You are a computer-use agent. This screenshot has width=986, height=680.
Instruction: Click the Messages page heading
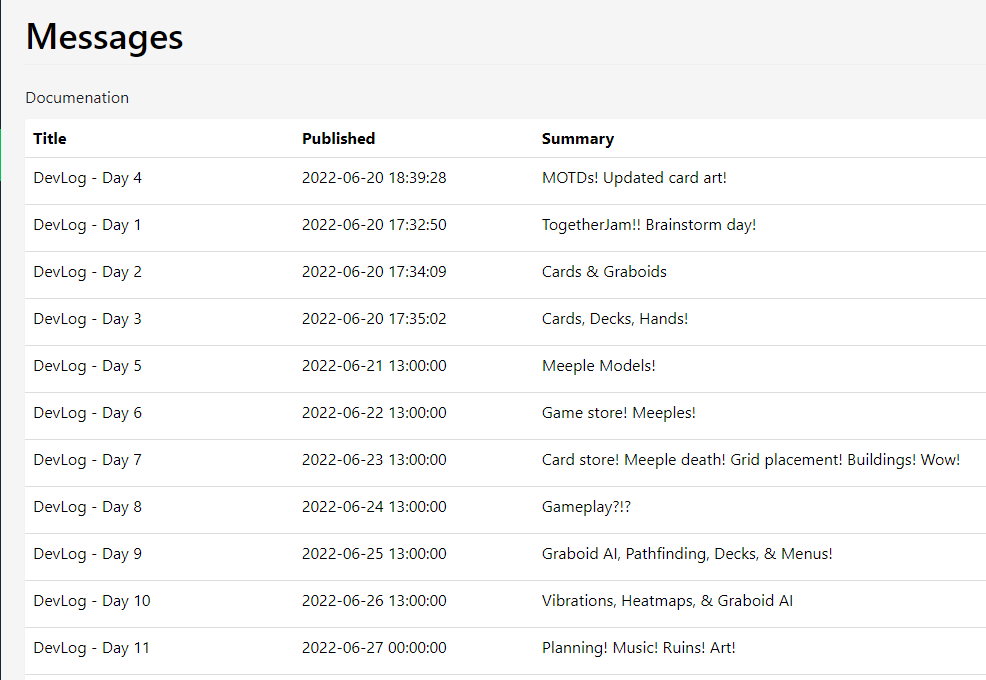(104, 37)
